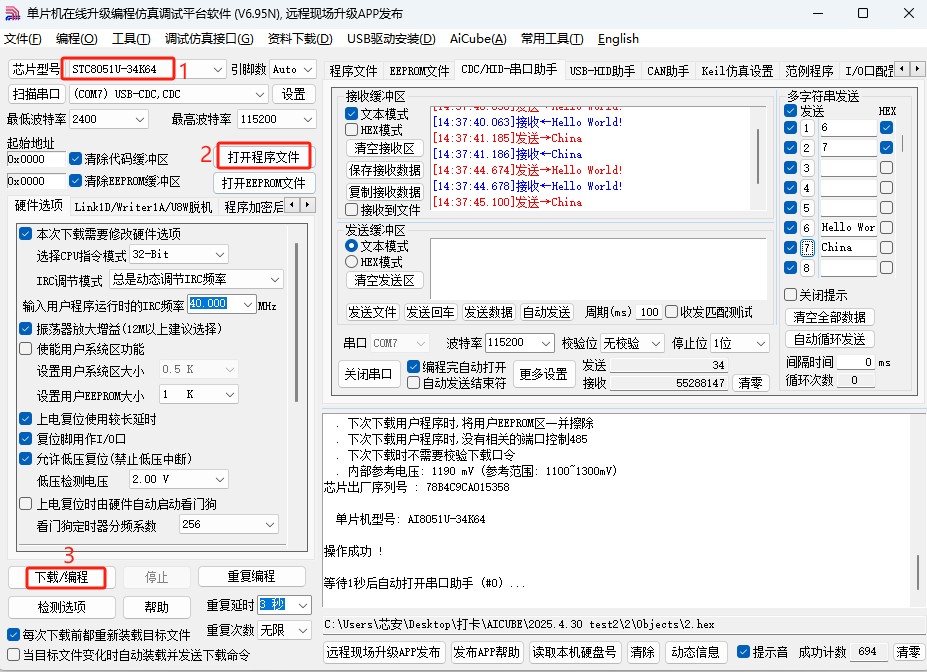Click the 扫描串口 button

[x=37, y=94]
